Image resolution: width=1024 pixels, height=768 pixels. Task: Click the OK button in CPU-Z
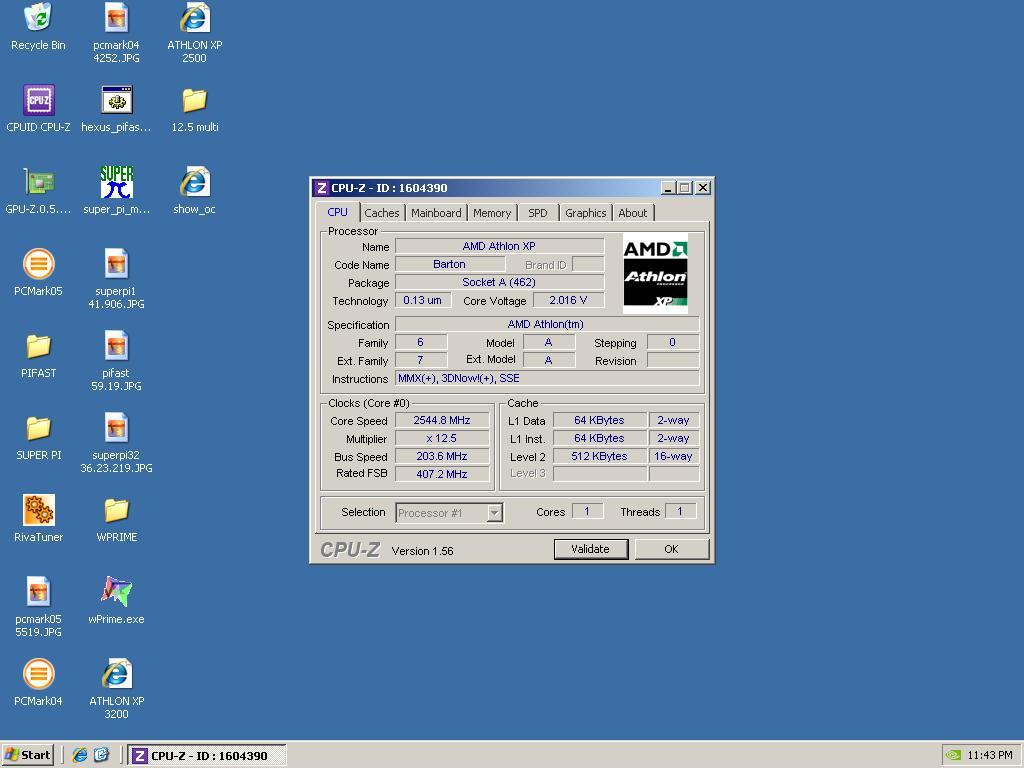pos(671,549)
